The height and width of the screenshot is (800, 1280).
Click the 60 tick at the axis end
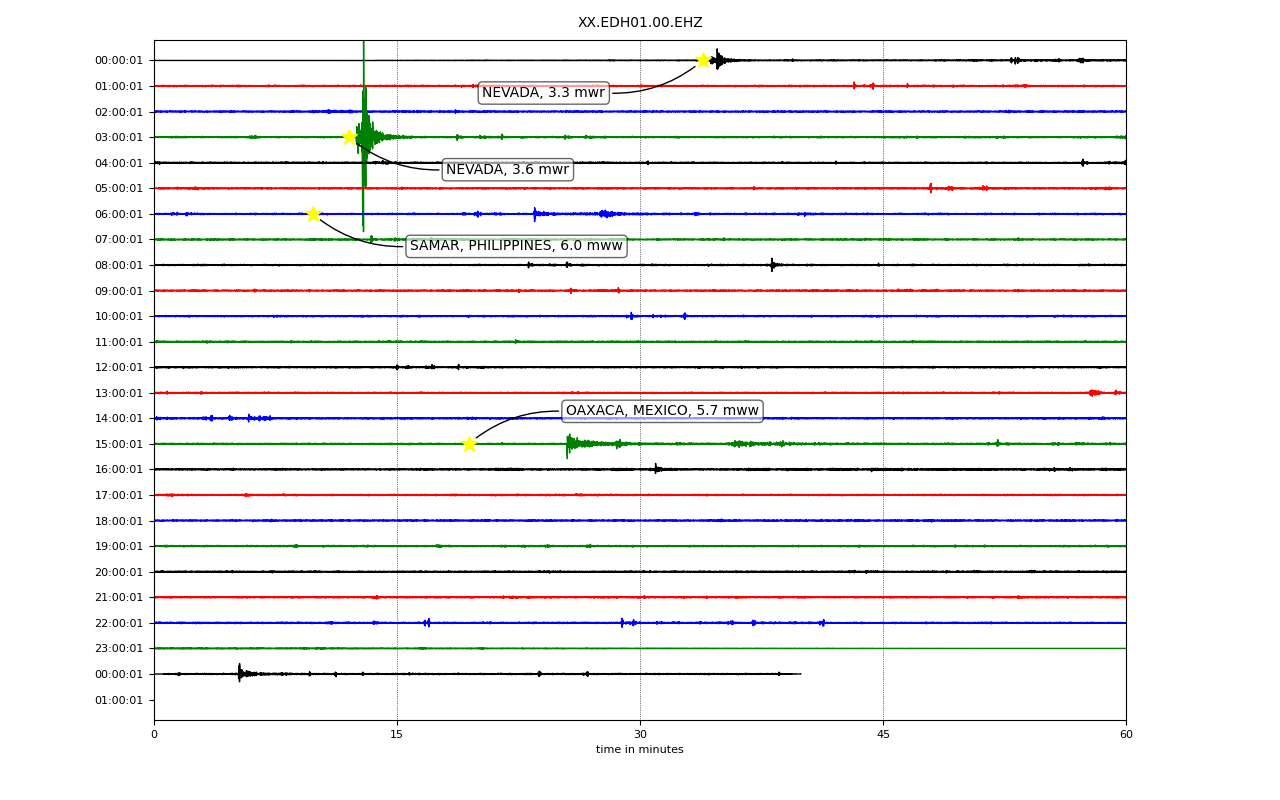pyautogui.click(x=1126, y=735)
